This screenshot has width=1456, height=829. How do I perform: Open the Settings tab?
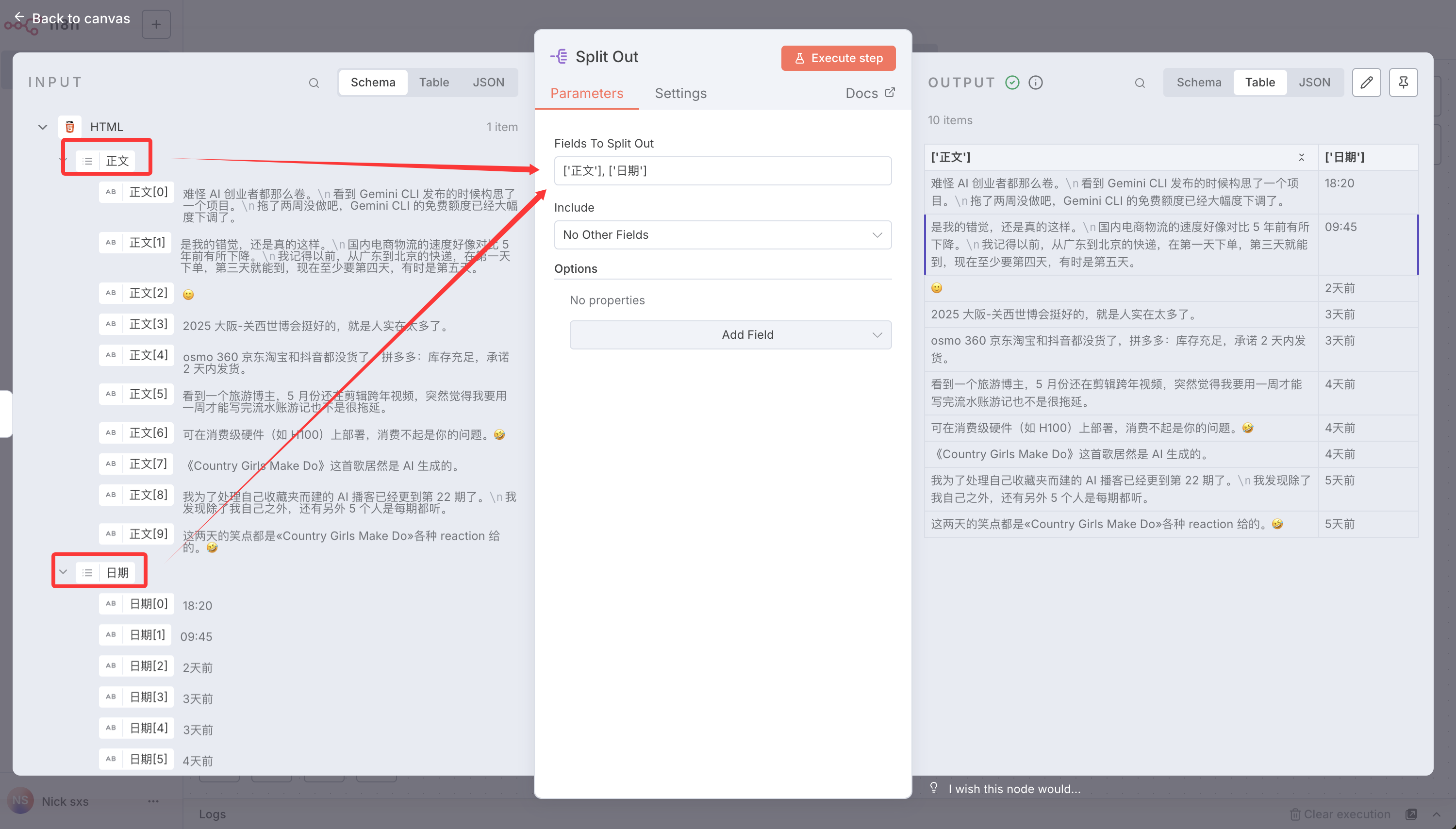pos(680,93)
